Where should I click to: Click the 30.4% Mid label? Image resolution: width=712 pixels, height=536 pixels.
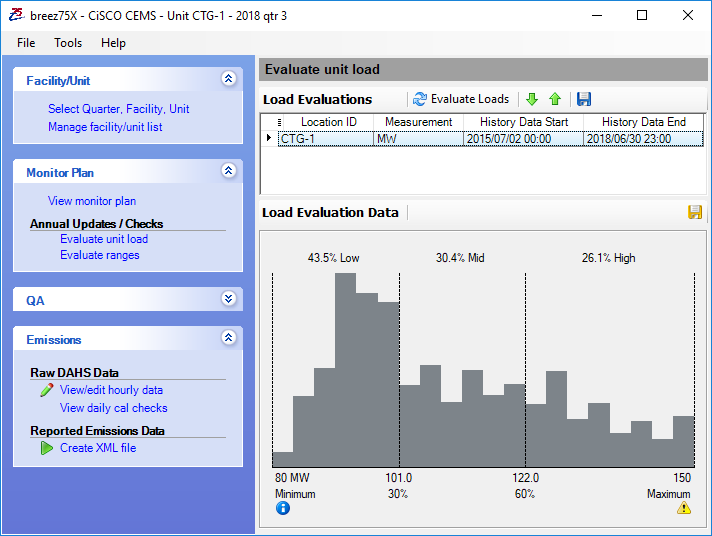[460, 258]
